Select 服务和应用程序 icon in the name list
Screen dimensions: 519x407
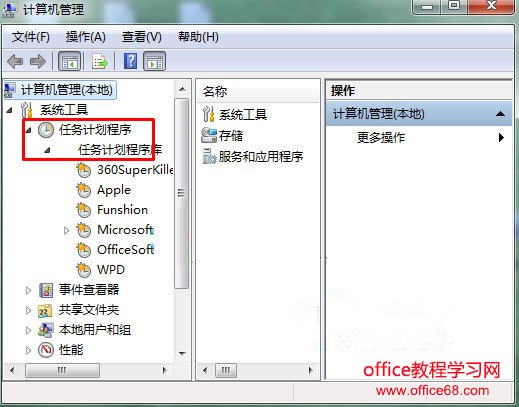point(209,156)
